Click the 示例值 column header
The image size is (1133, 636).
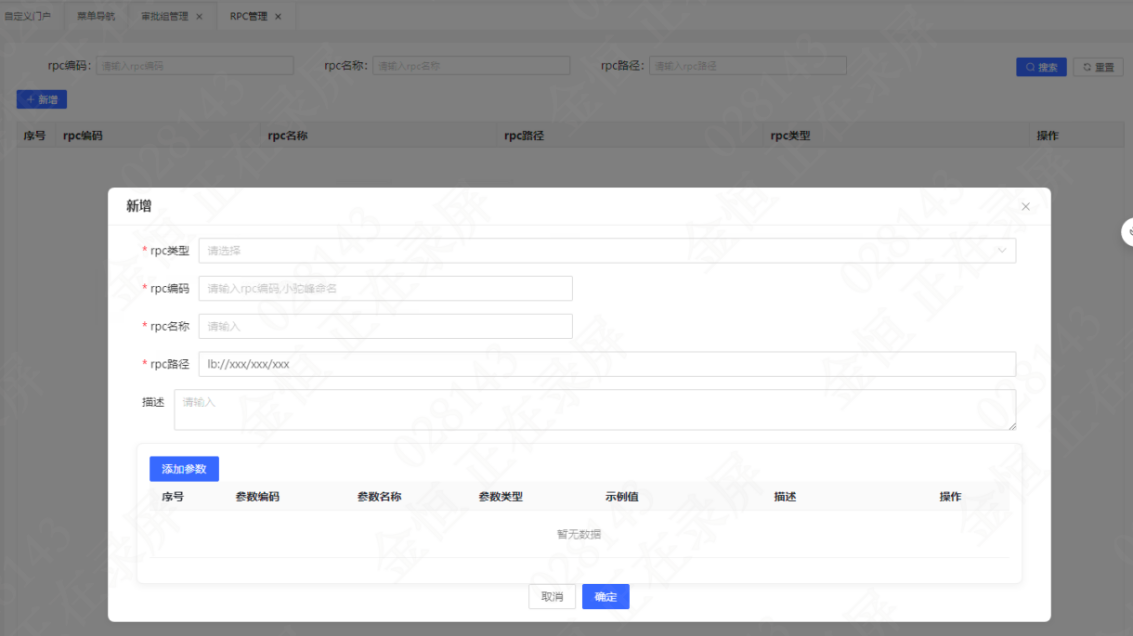pyautogui.click(x=622, y=497)
